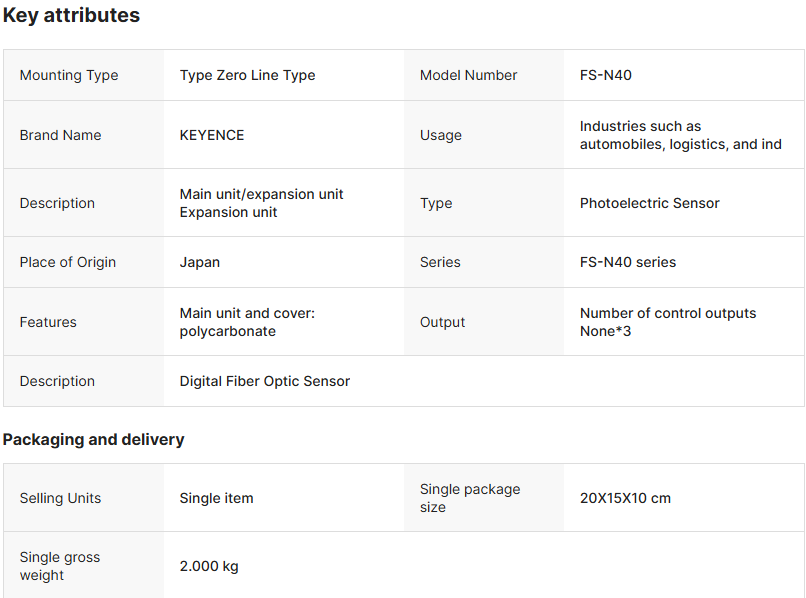Select the FS-N40 model number value
The width and height of the screenshot is (806, 598).
tap(605, 75)
